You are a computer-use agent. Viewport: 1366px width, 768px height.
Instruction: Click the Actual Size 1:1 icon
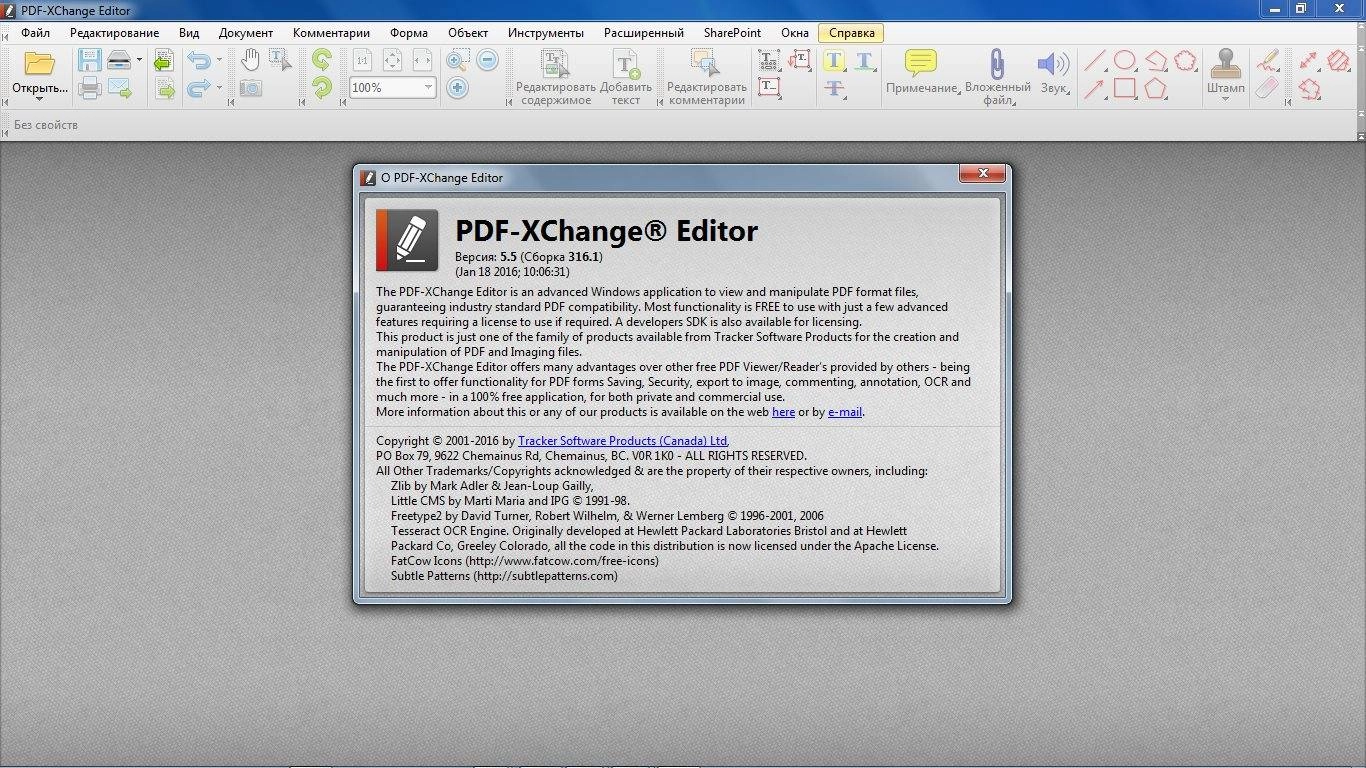pyautogui.click(x=362, y=60)
